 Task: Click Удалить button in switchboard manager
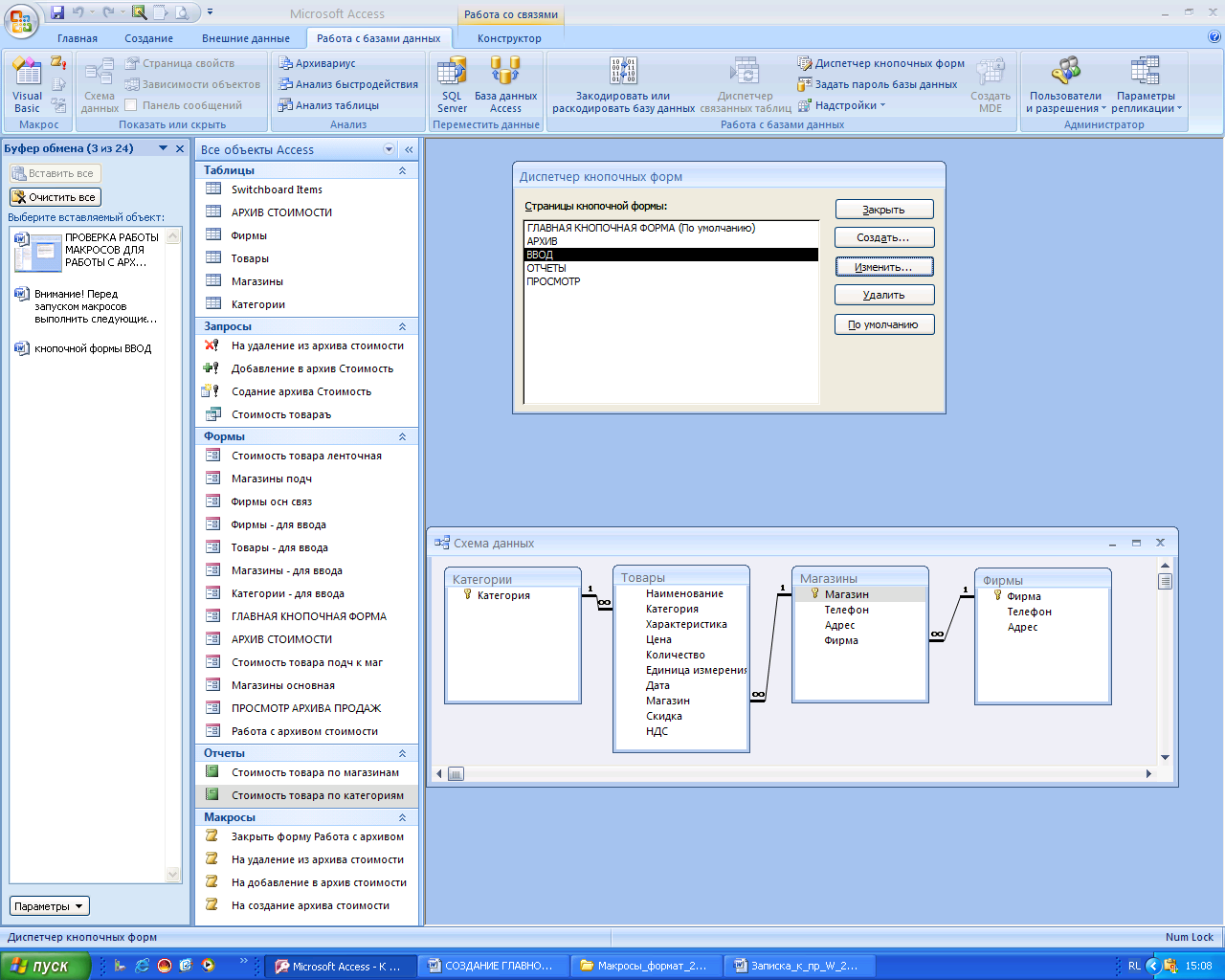coord(884,295)
